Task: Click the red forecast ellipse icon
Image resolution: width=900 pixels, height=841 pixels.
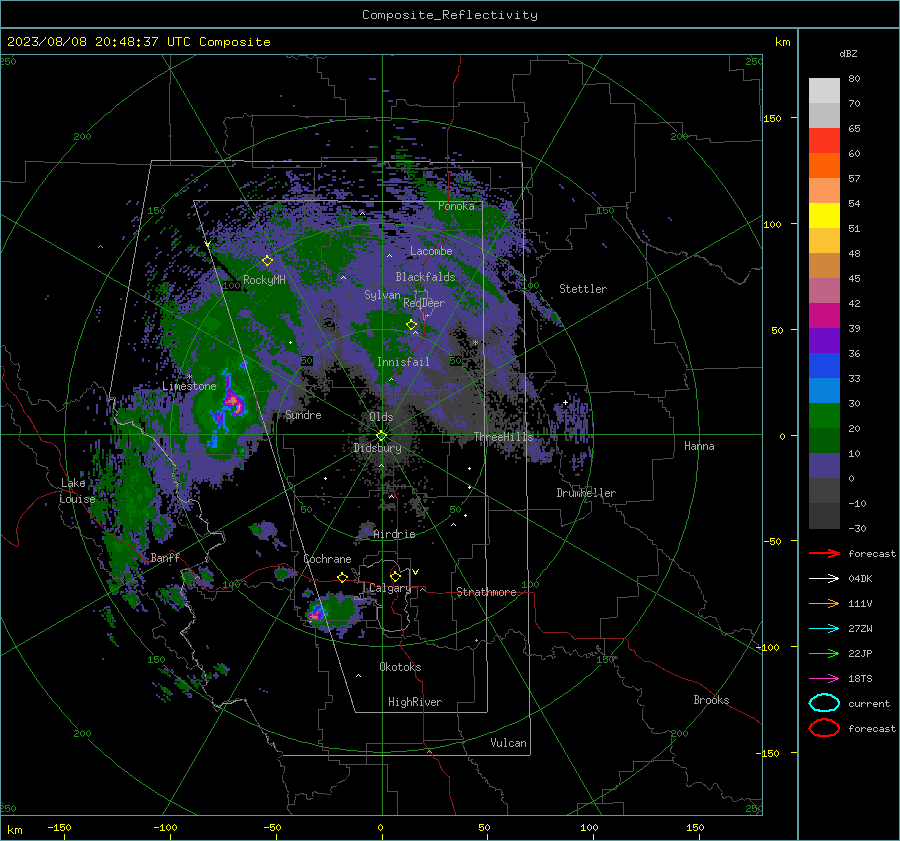Action: click(x=824, y=728)
